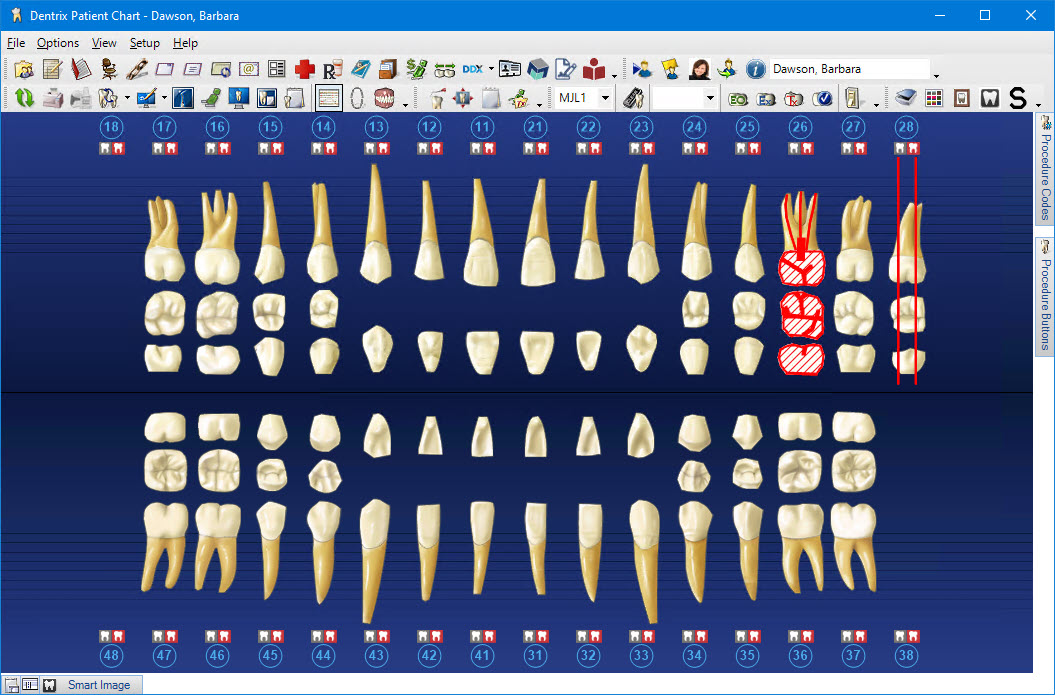Toggle the gray tooth marker above tooth 48

(105, 636)
